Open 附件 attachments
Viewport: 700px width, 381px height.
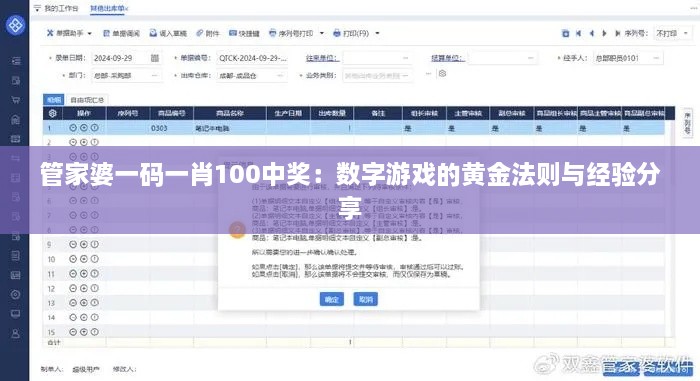[x=208, y=33]
